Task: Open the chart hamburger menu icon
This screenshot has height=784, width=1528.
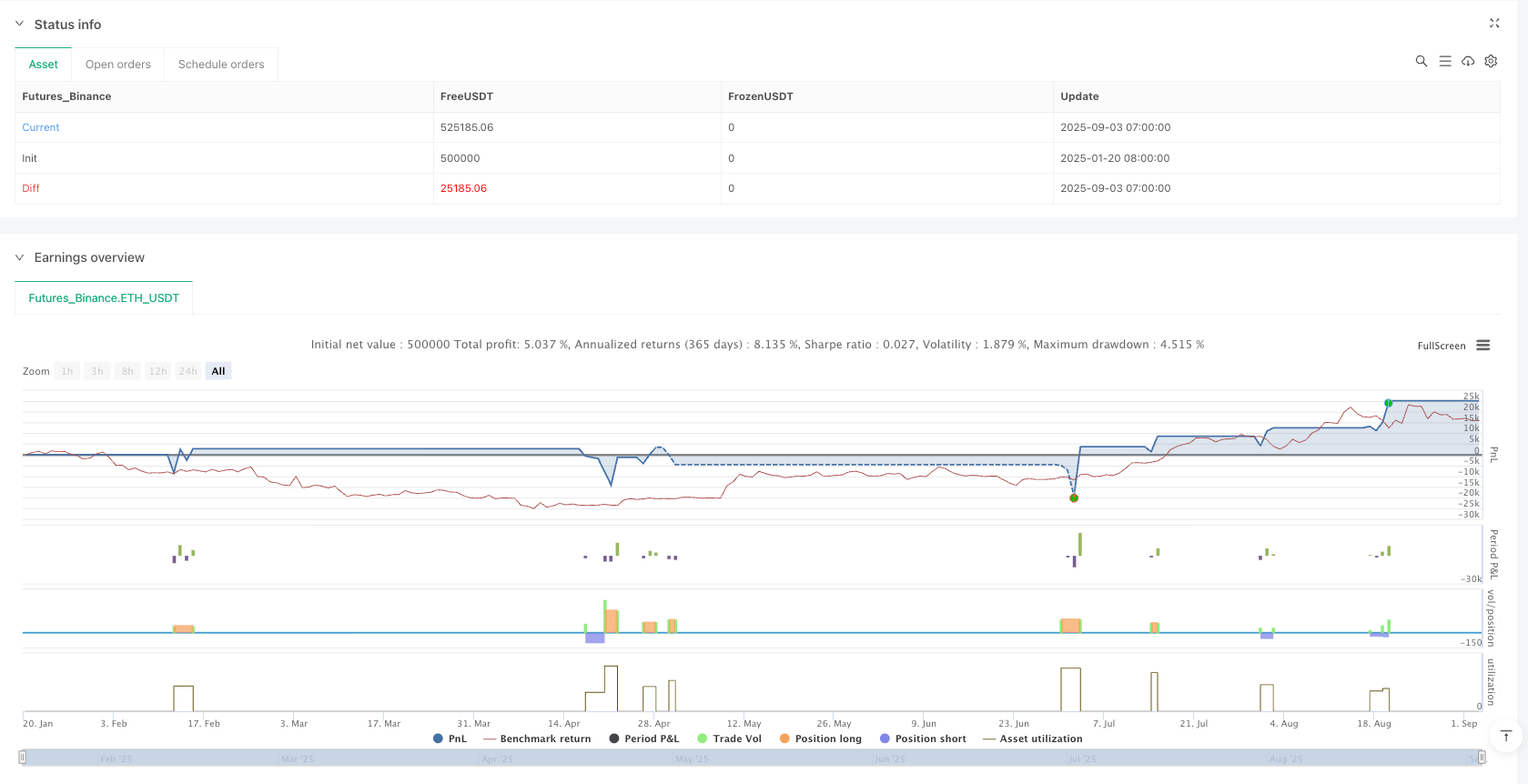Action: pyautogui.click(x=1482, y=346)
